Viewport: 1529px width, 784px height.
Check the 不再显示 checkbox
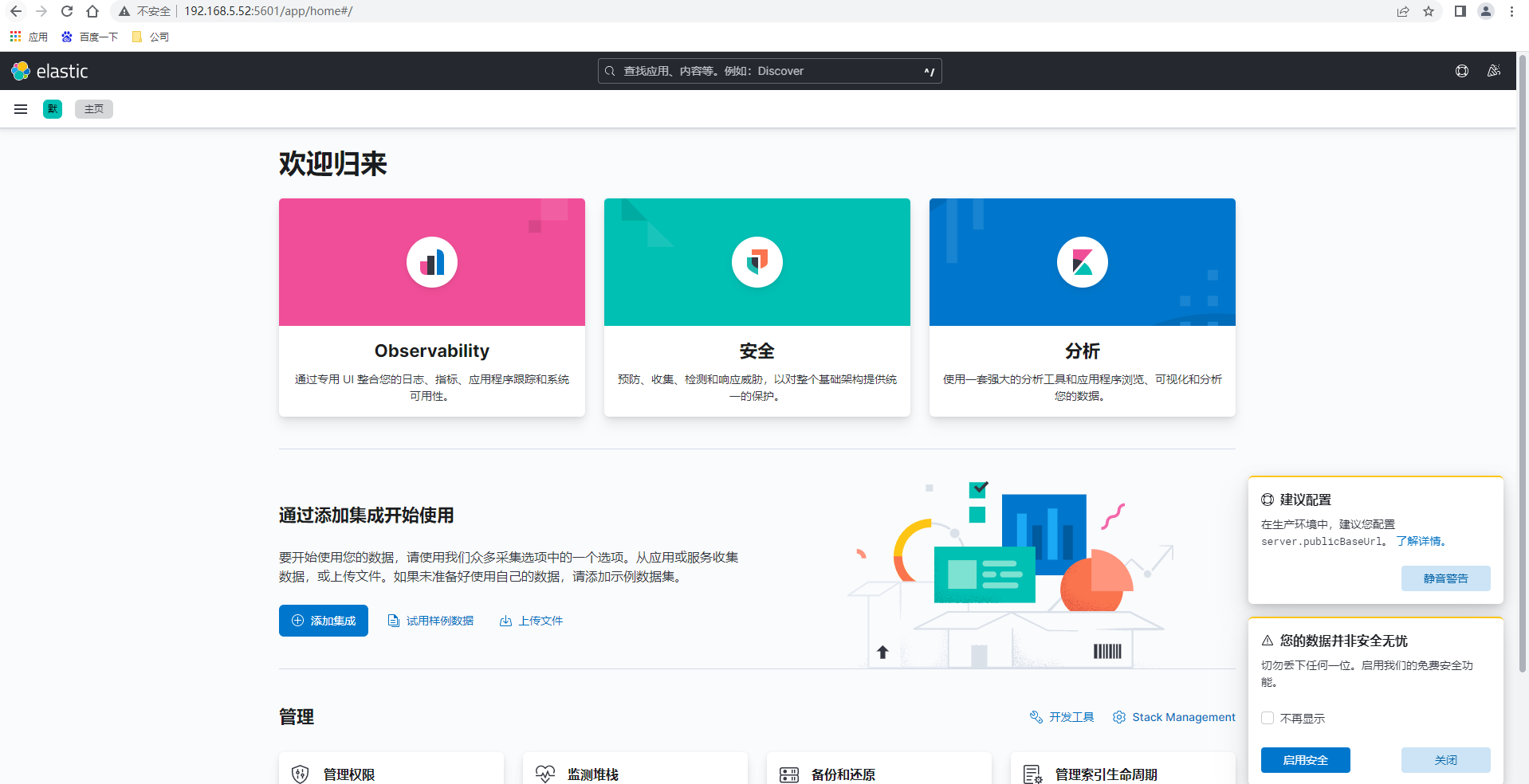[x=1268, y=718]
